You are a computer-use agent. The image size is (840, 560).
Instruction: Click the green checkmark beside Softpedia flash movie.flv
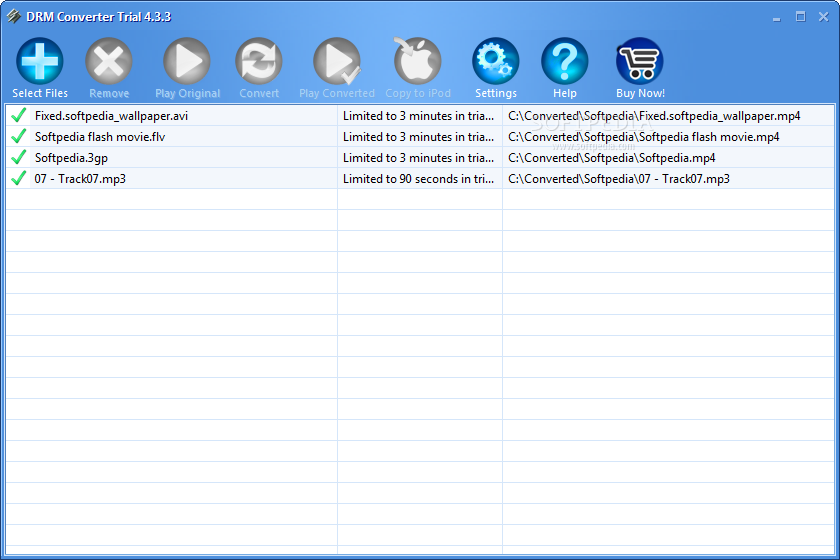19,136
